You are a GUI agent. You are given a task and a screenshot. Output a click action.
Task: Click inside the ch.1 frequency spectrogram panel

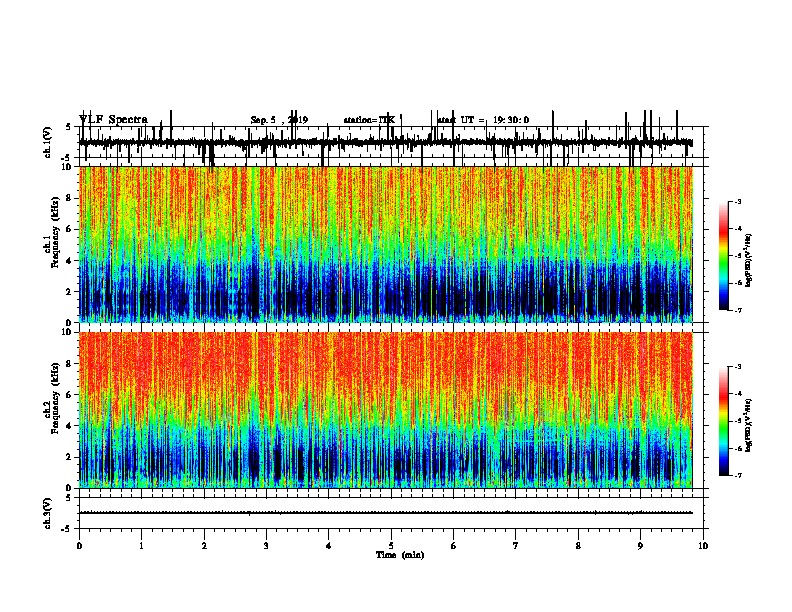pos(386,244)
